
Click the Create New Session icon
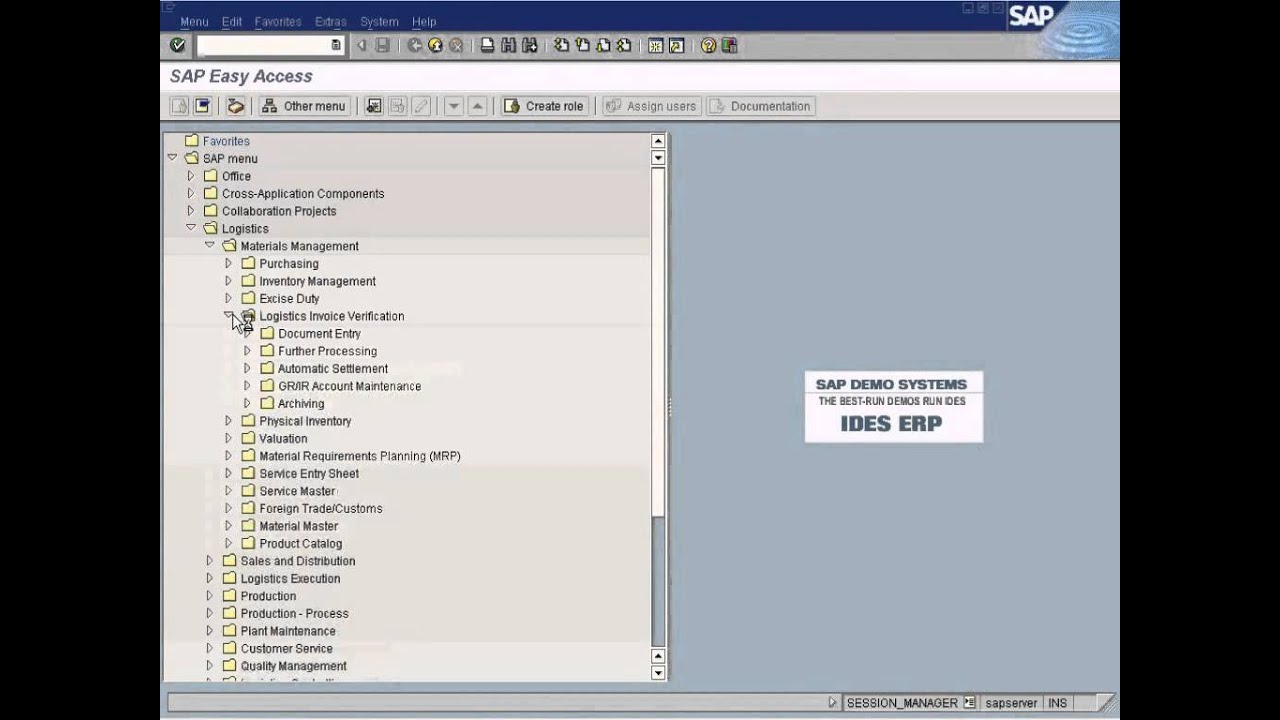(656, 45)
